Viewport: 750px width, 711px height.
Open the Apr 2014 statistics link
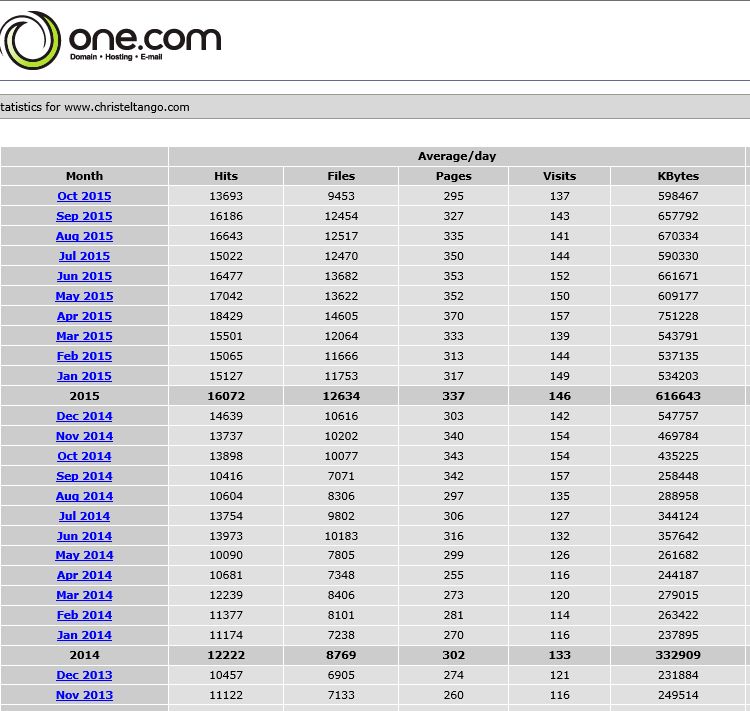[x=84, y=576]
